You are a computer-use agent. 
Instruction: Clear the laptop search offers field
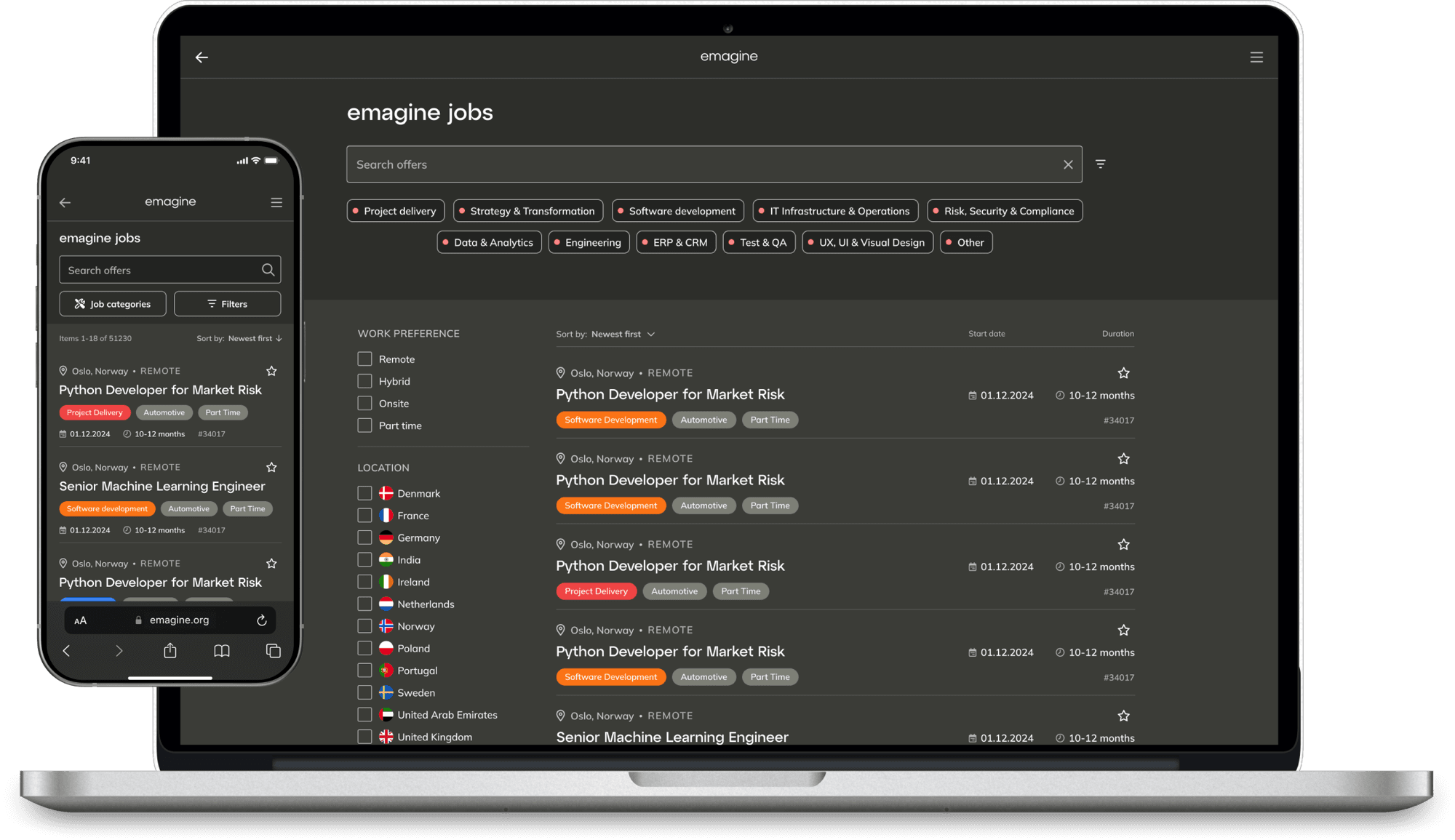click(1068, 165)
